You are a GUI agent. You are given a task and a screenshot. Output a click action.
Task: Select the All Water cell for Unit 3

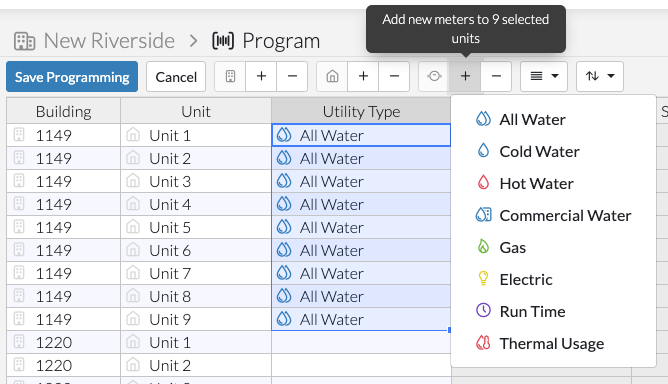(x=361, y=181)
